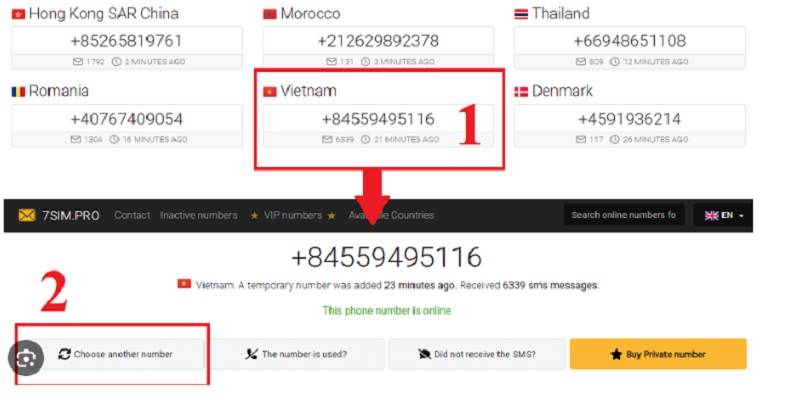800x400 pixels.
Task: Click the camera lens search icon overlay
Action: click(26, 358)
